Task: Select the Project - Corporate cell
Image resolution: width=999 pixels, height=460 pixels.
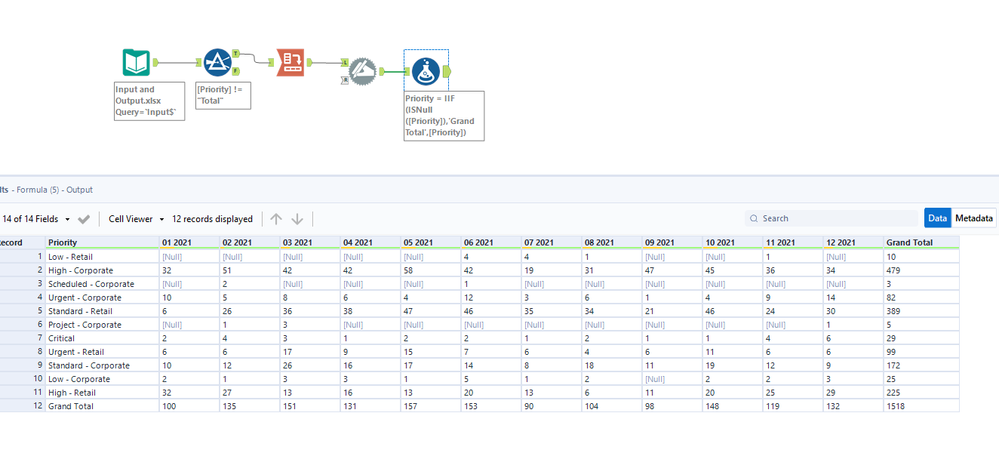Action: click(102, 324)
